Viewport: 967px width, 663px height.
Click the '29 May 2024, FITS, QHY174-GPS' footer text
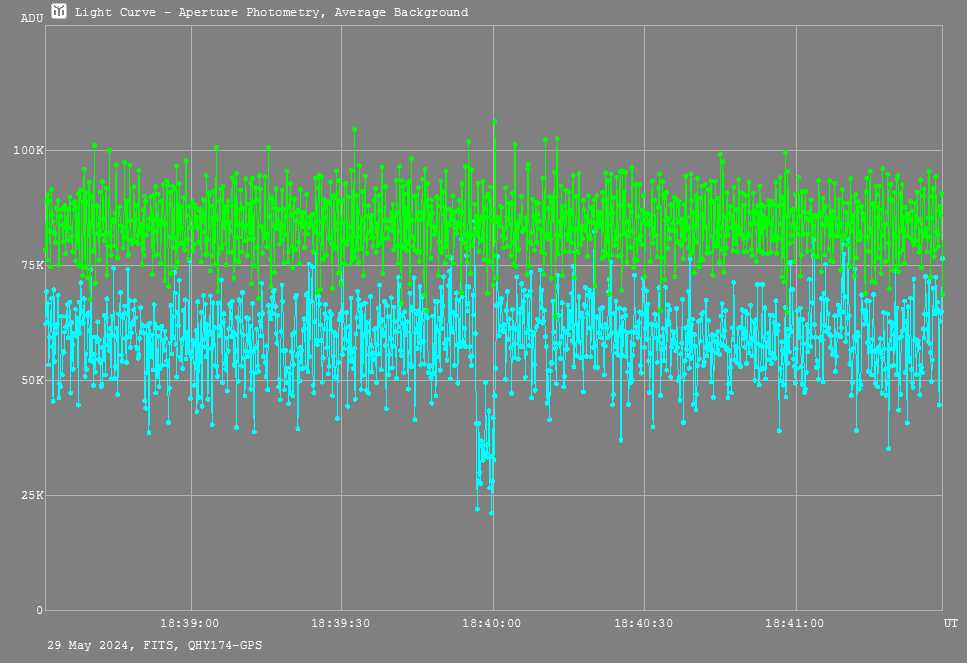pos(155,645)
